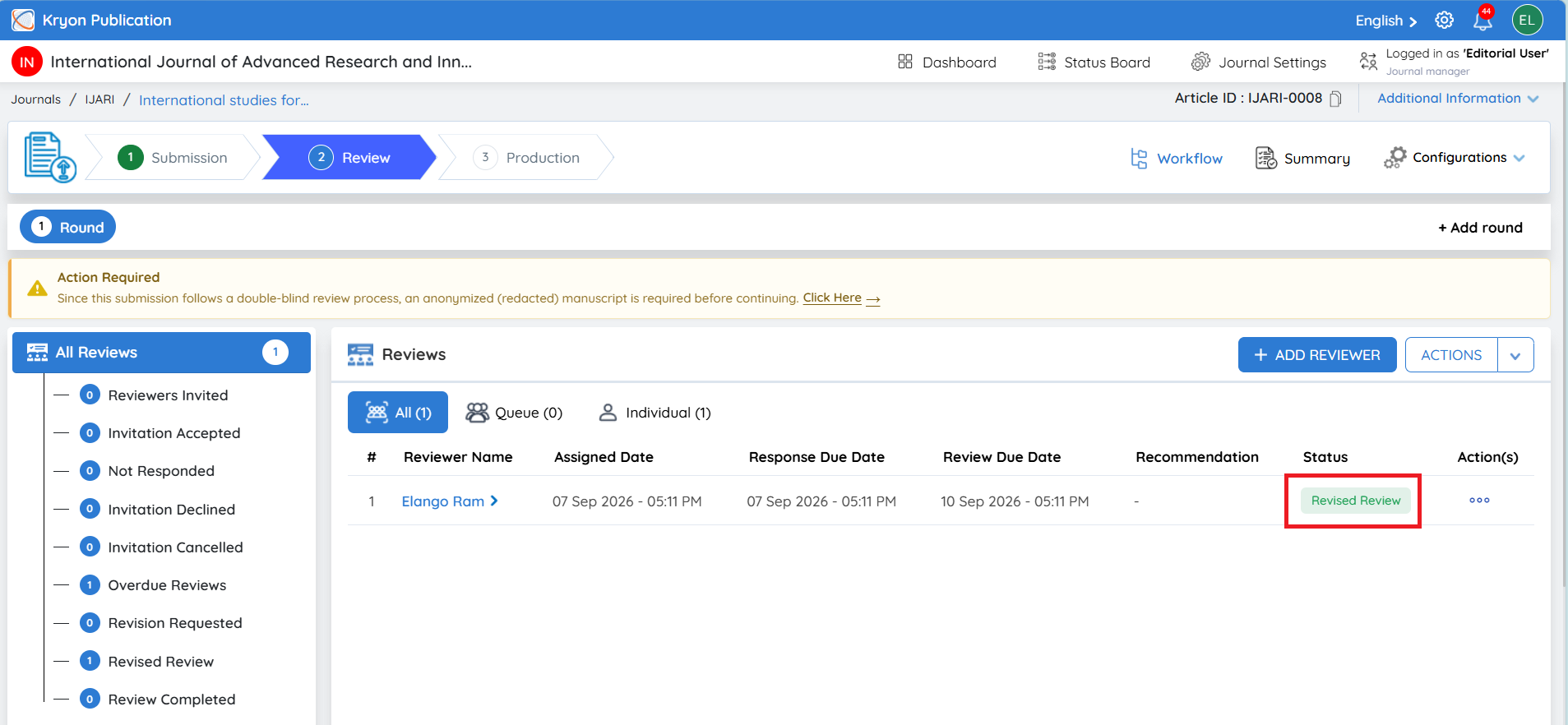Copy the Article ID clipboard icon
1568x725 pixels.
tap(1336, 99)
